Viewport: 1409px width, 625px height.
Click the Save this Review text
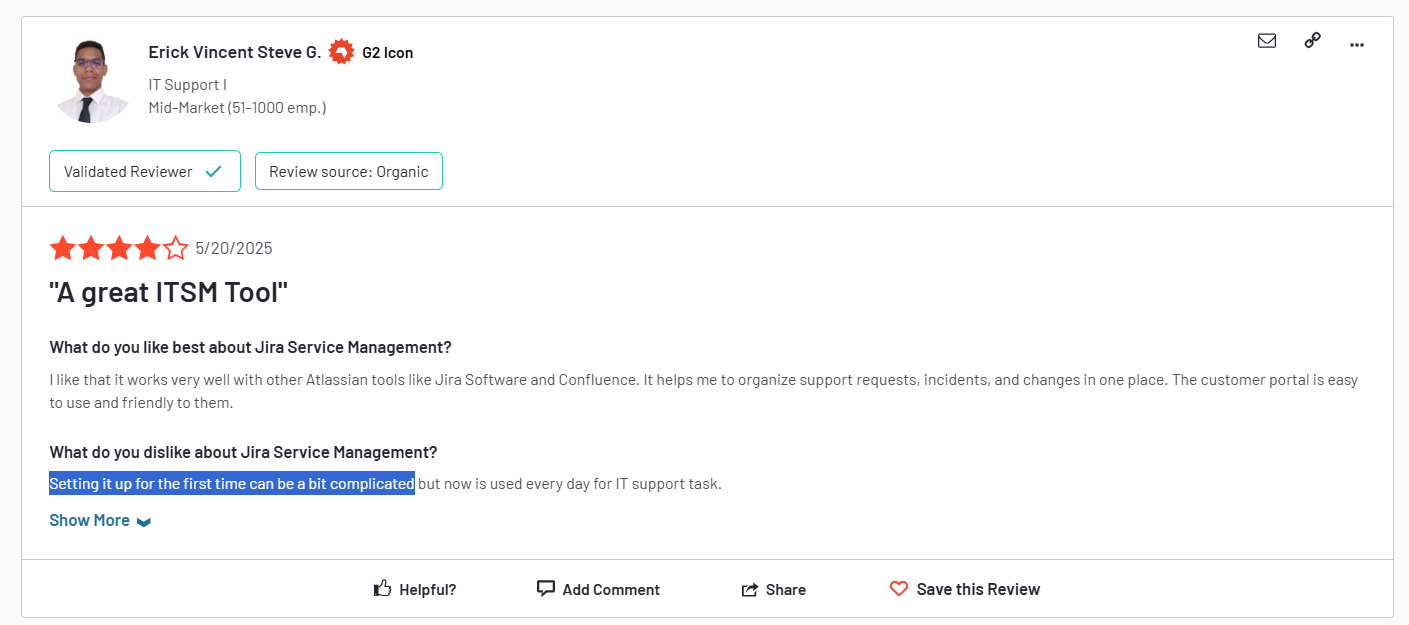tap(978, 589)
